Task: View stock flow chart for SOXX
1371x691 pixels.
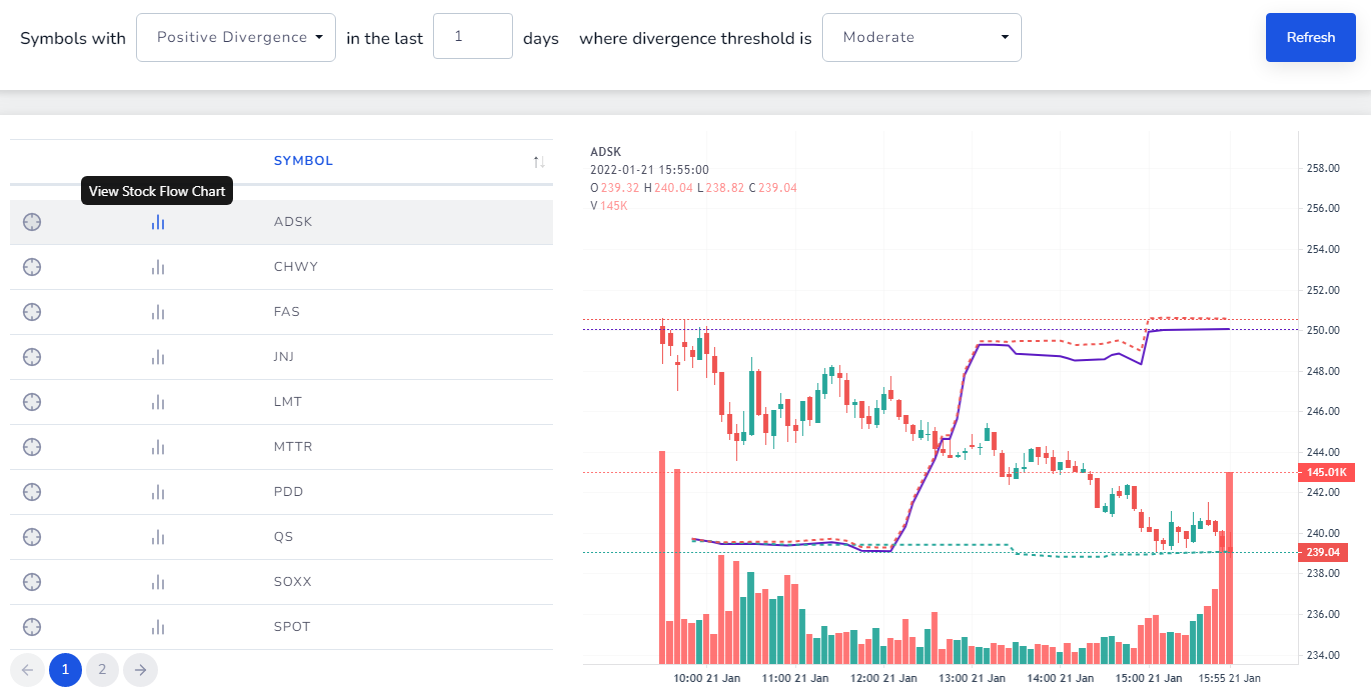Action: [158, 582]
